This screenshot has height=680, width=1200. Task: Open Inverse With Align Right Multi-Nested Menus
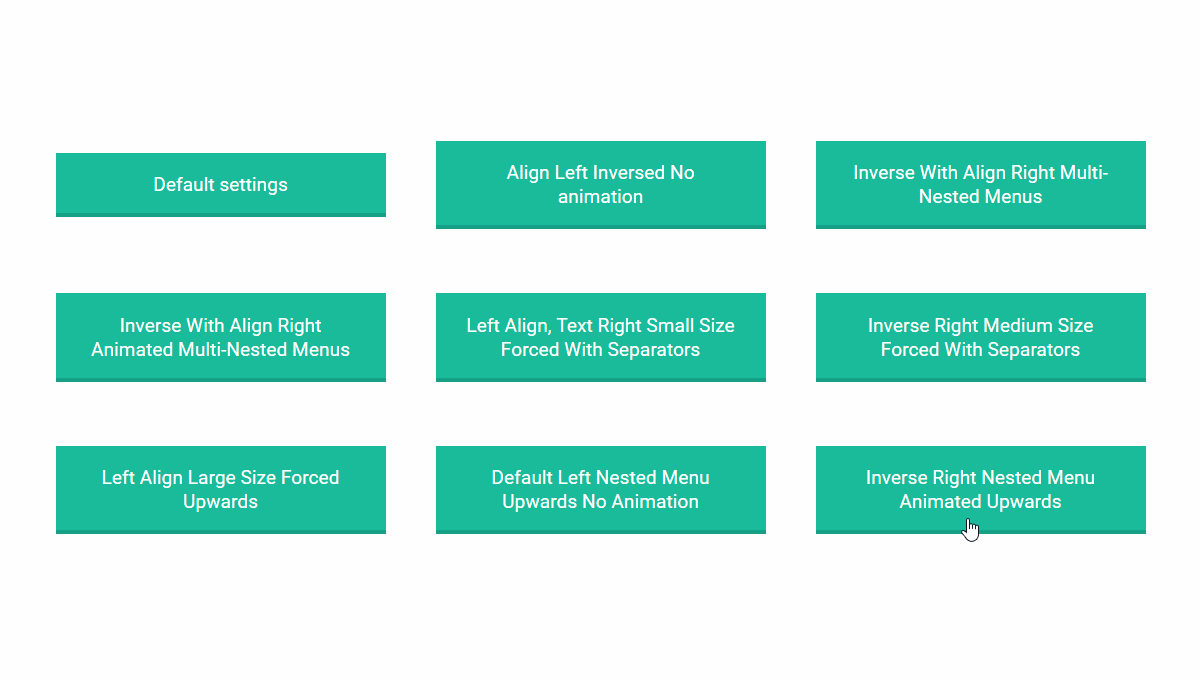pos(980,184)
